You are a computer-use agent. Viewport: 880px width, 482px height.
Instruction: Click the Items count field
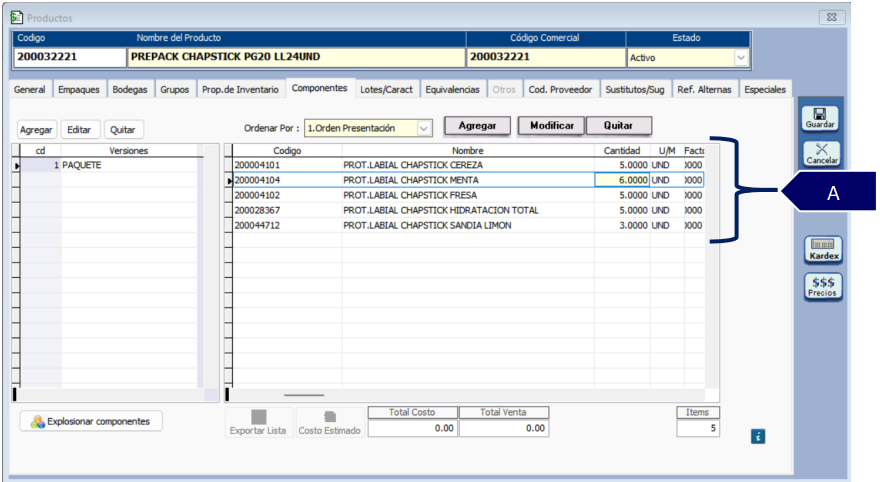[698, 428]
